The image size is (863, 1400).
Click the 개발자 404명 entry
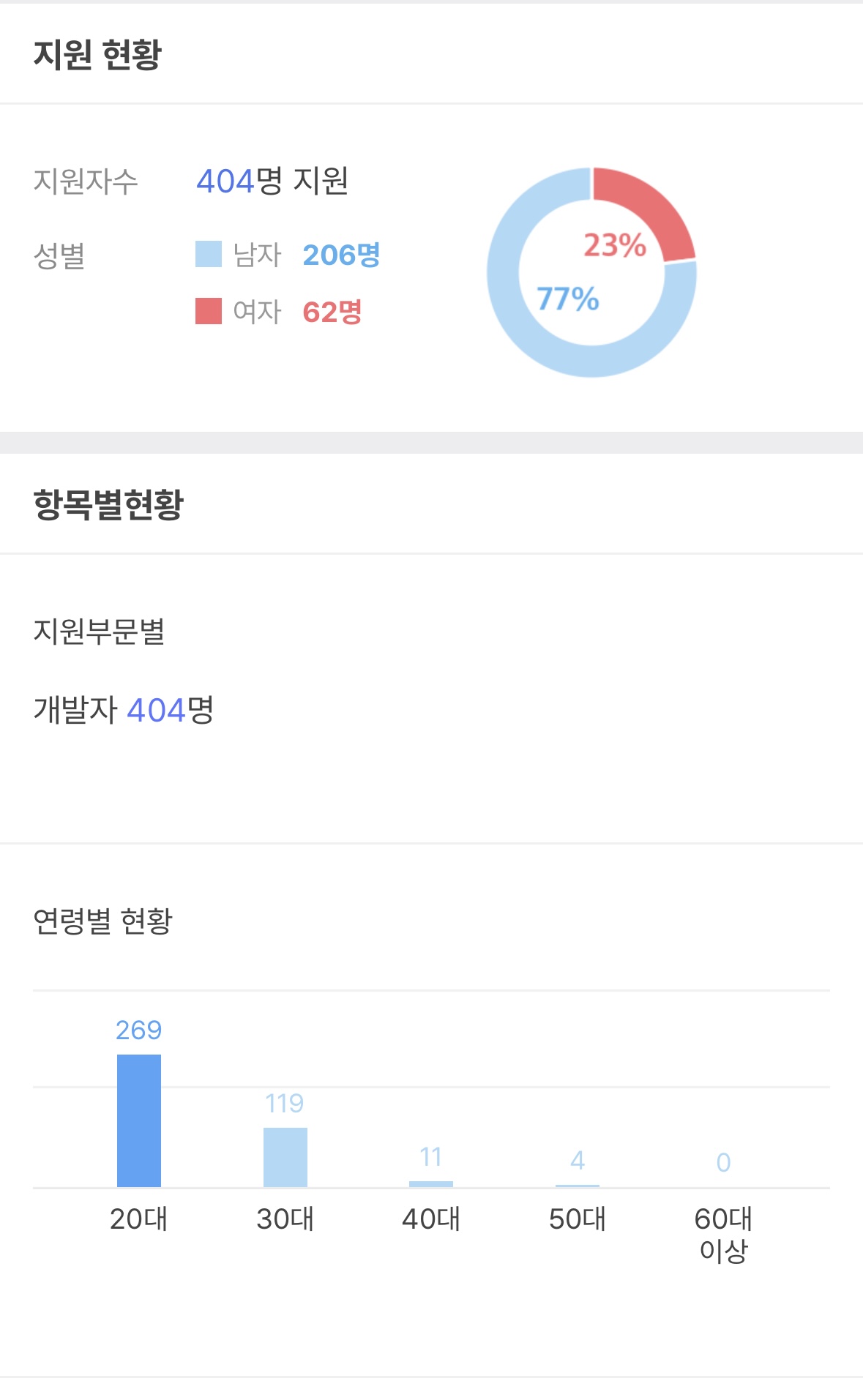pos(124,710)
